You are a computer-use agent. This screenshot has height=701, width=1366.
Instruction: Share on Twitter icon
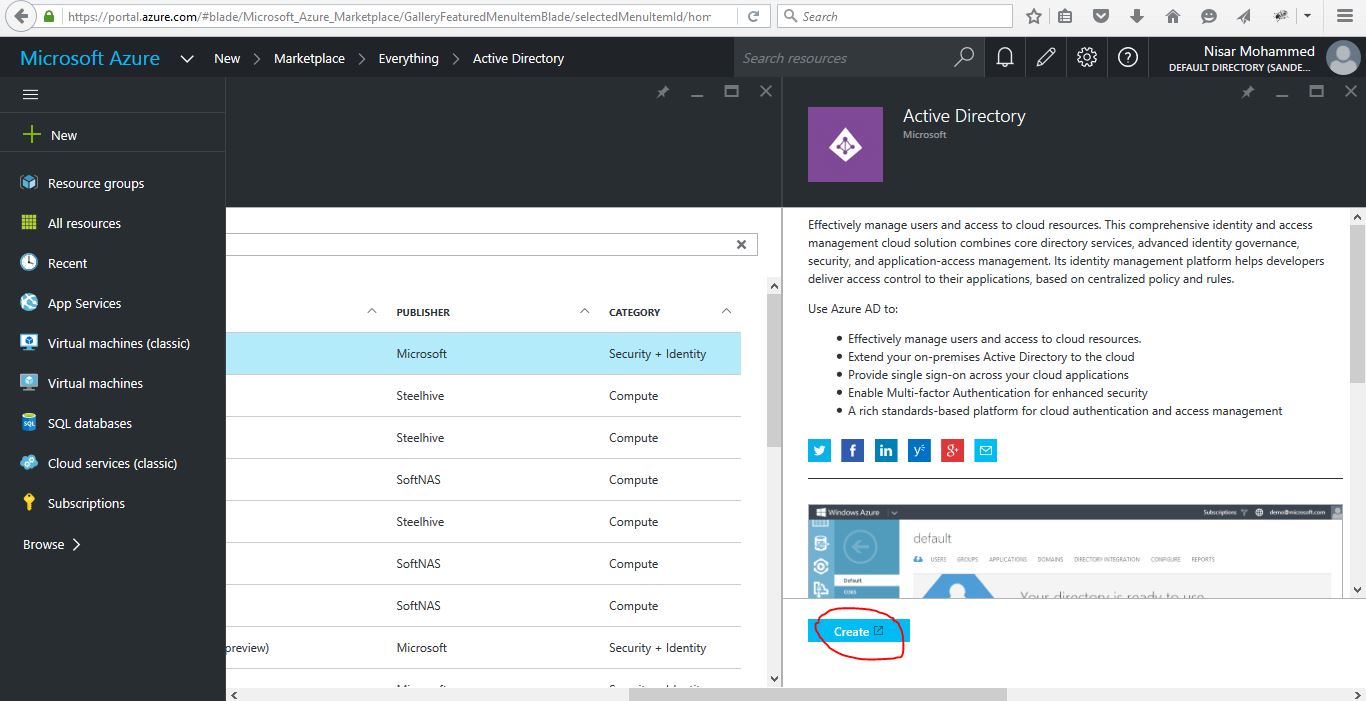[x=820, y=451]
